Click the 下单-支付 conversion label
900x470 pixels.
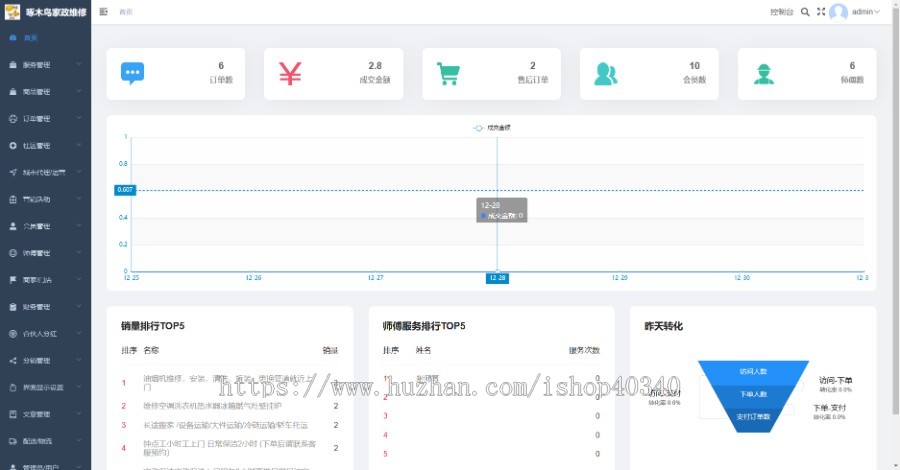pyautogui.click(x=829, y=408)
